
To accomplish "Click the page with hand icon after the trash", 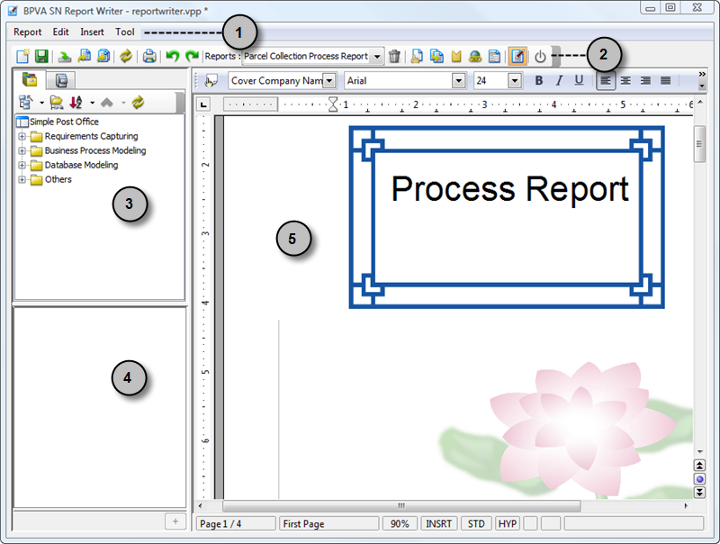I will coord(417,56).
